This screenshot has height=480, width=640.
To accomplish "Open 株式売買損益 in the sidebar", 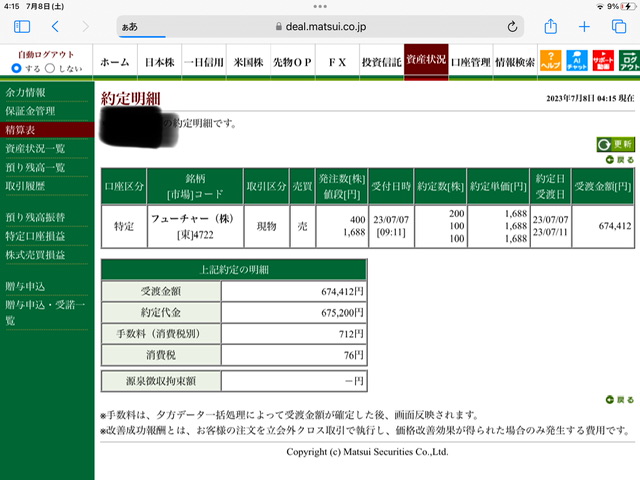I will pos(35,255).
